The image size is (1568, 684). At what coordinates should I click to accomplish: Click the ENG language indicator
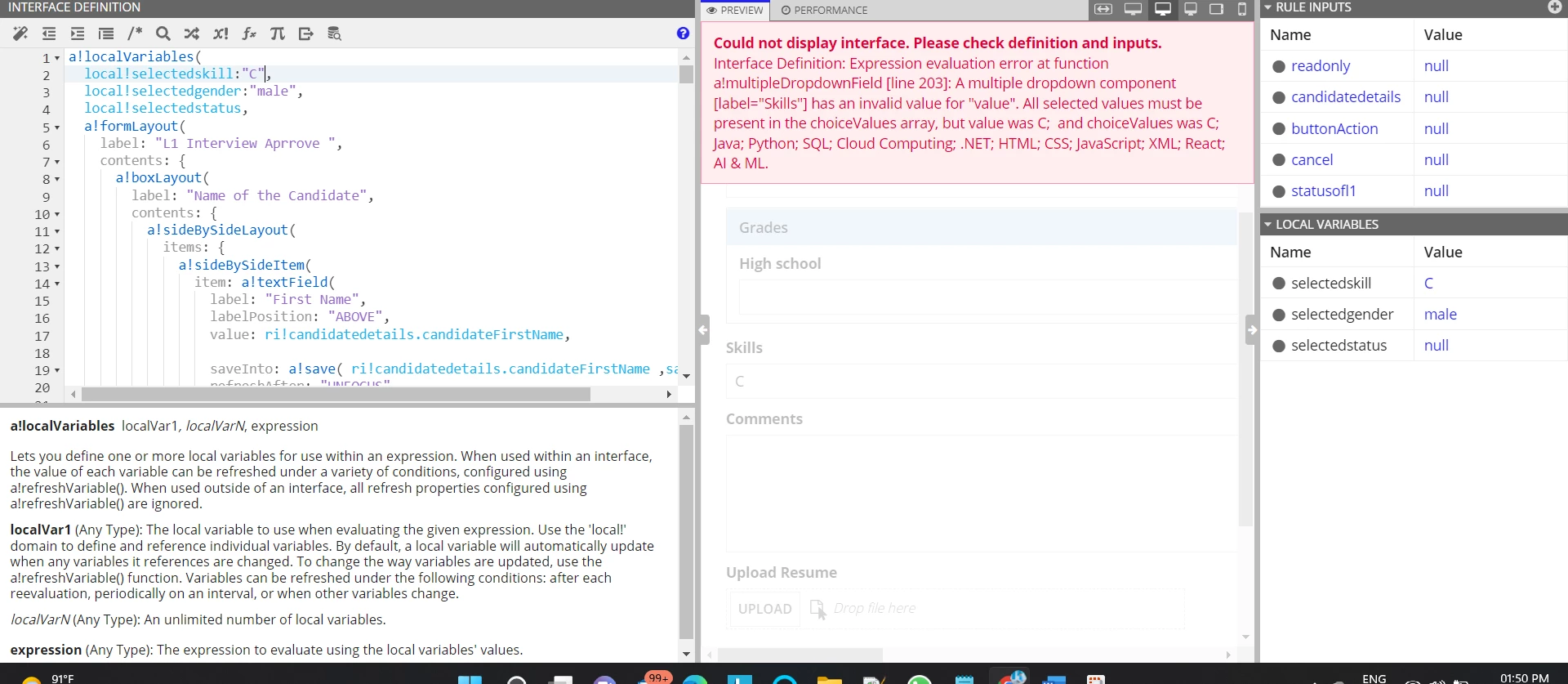point(1374,678)
